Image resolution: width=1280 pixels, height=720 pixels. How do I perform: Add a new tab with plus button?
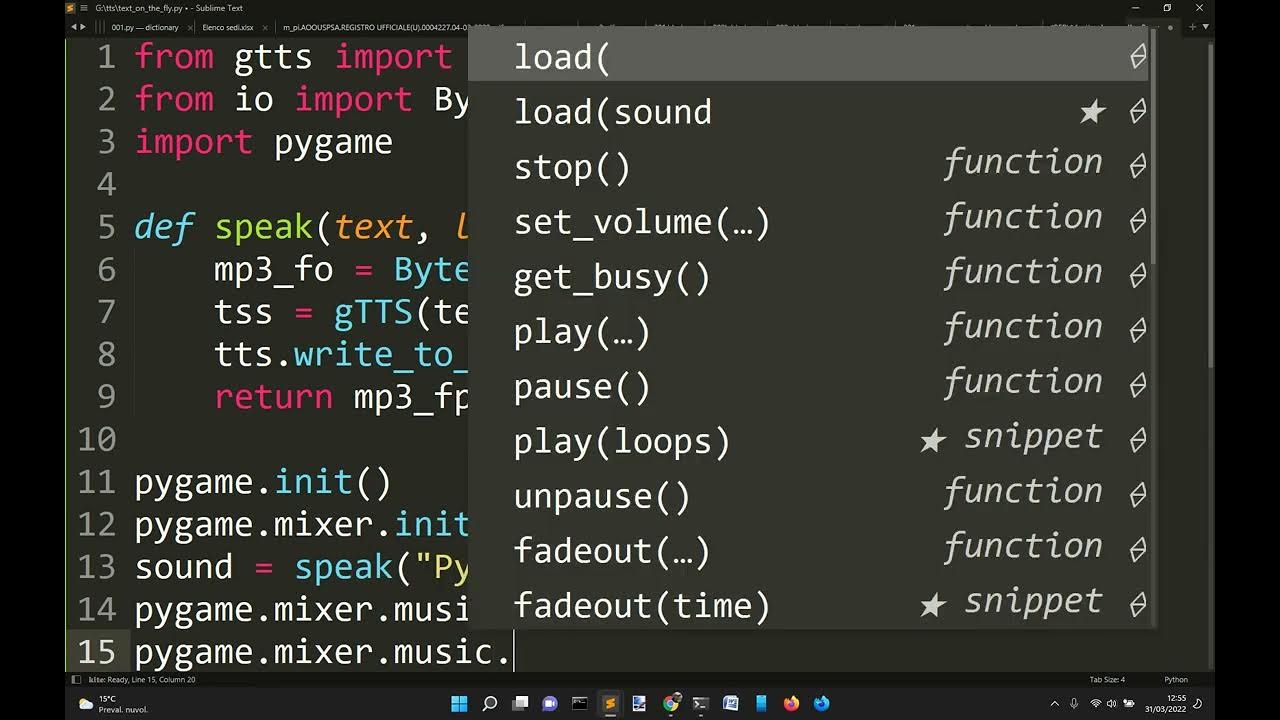1192,27
